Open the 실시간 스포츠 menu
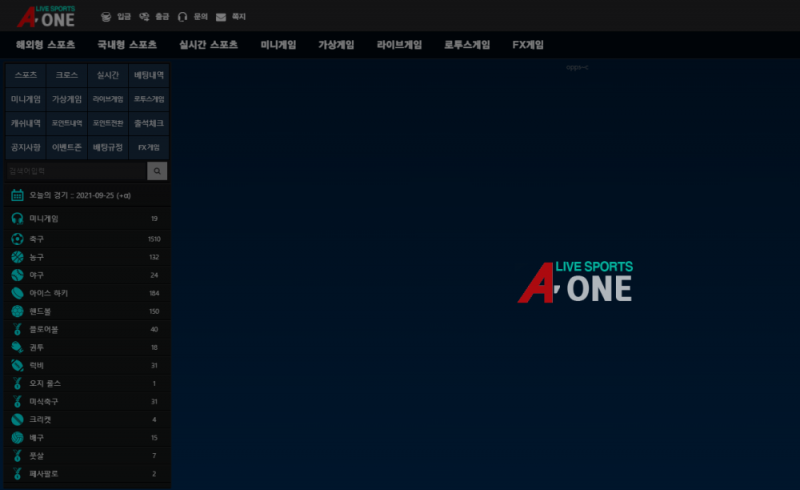 208,45
